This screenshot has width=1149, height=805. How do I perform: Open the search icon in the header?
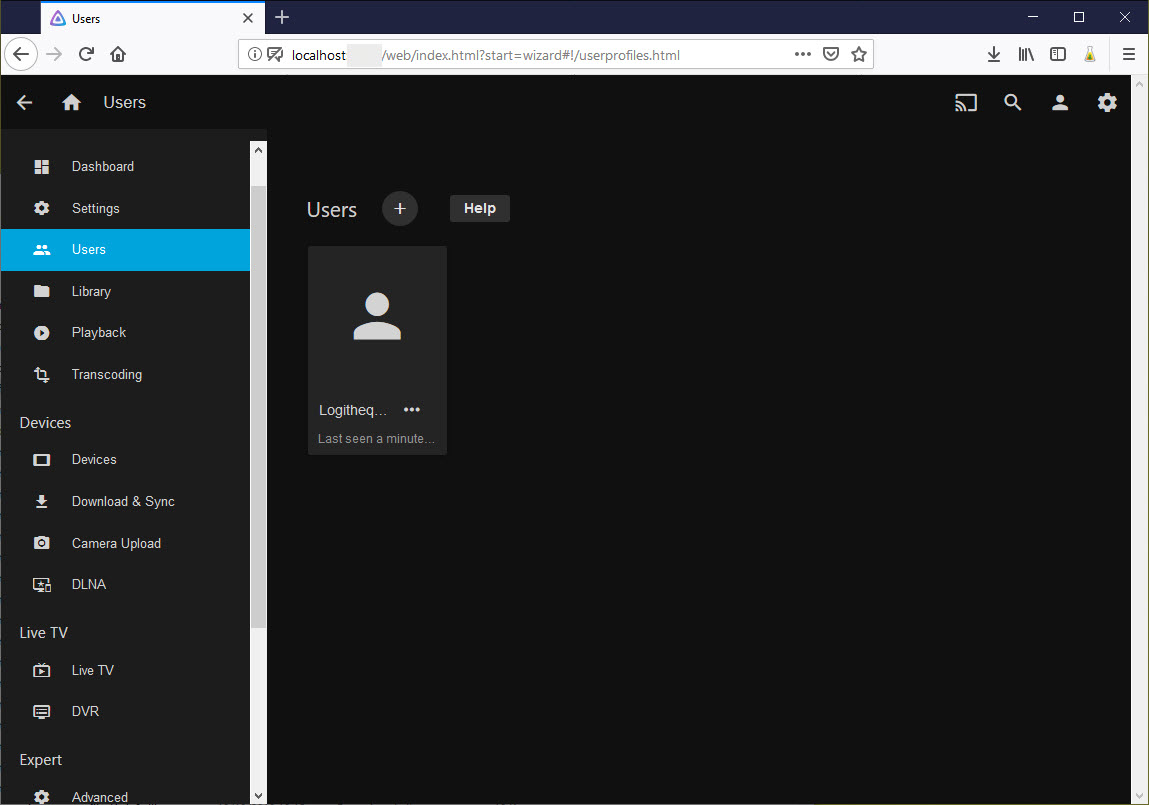[x=1013, y=102]
